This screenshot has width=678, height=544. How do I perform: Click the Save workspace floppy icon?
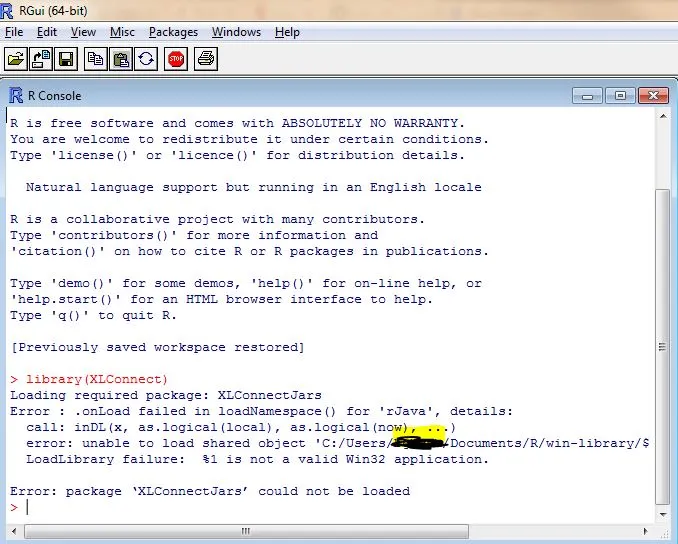coord(66,59)
